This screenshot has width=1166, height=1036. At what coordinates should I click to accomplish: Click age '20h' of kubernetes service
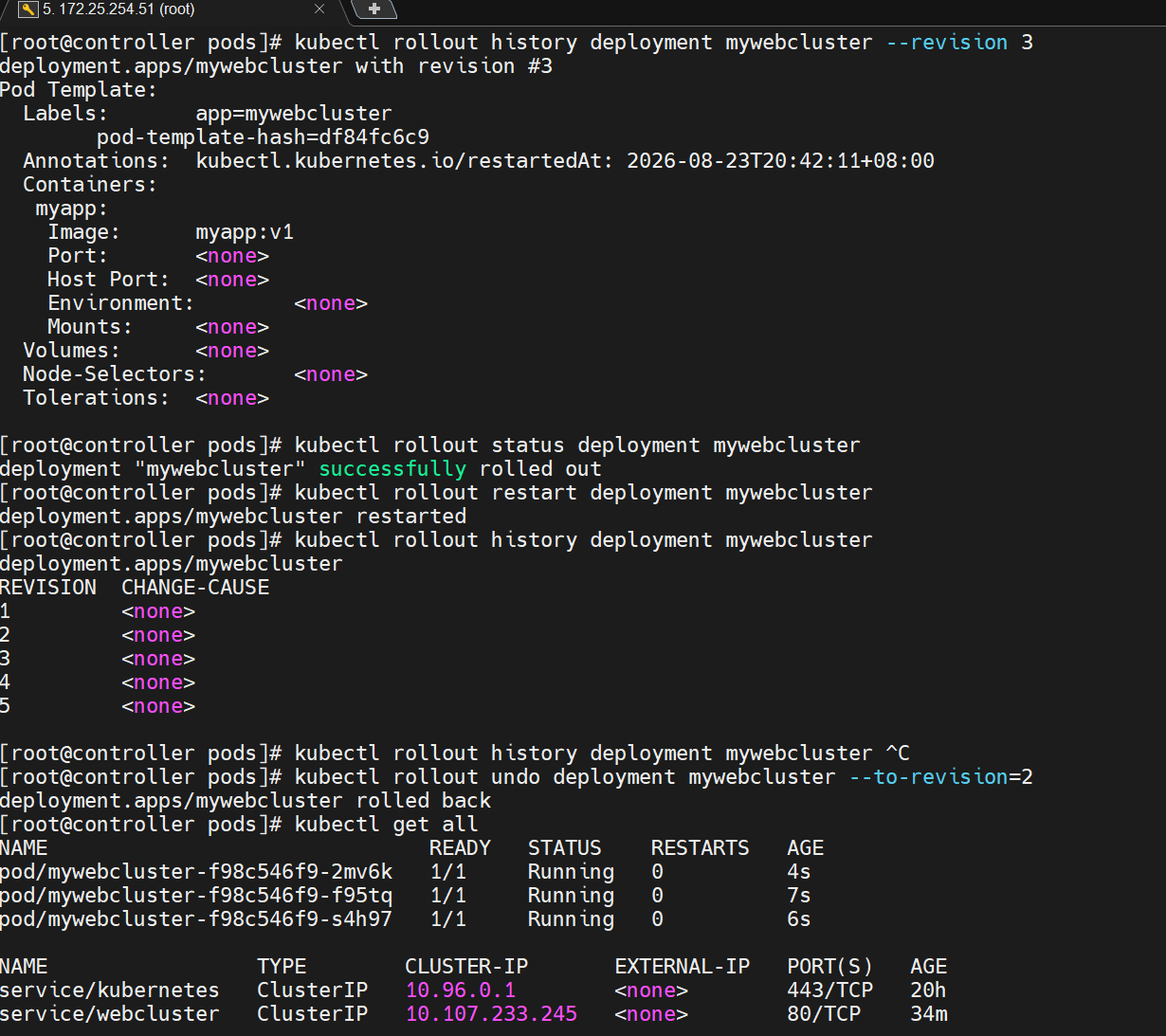(929, 991)
